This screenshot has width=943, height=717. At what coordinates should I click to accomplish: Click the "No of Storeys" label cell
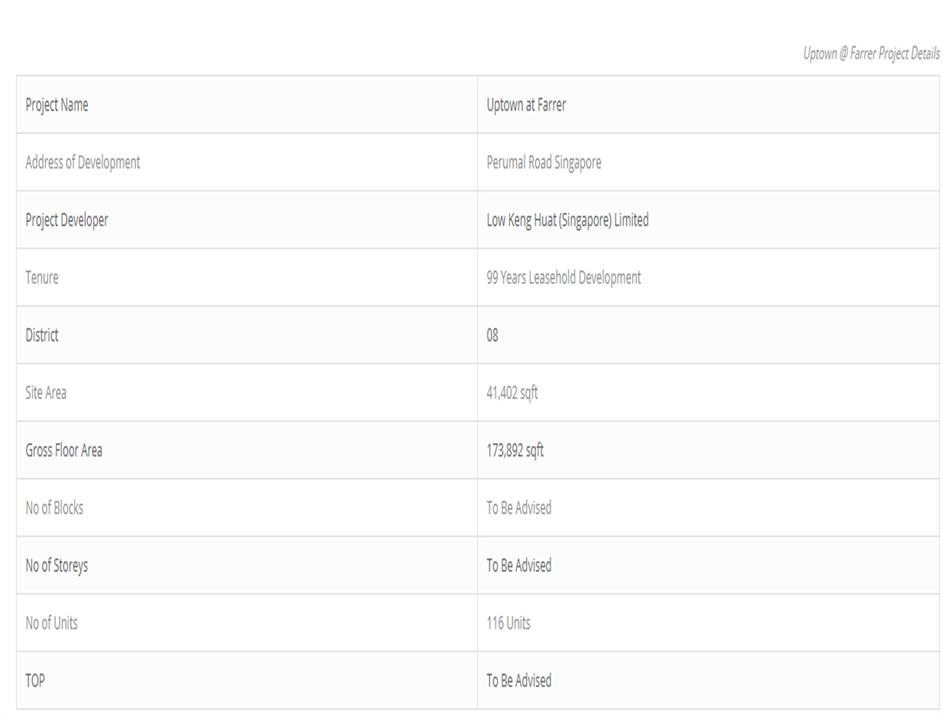[x=57, y=565]
